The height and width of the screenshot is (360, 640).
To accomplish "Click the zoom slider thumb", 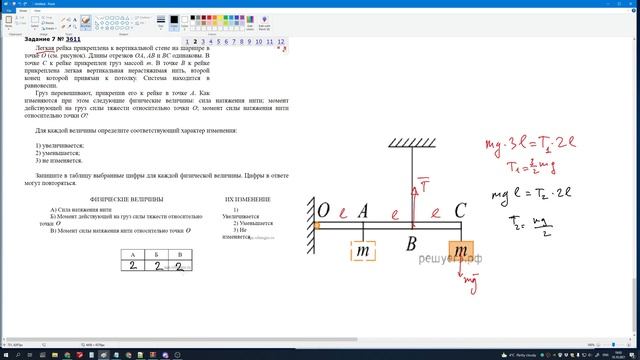I will pos(614,345).
